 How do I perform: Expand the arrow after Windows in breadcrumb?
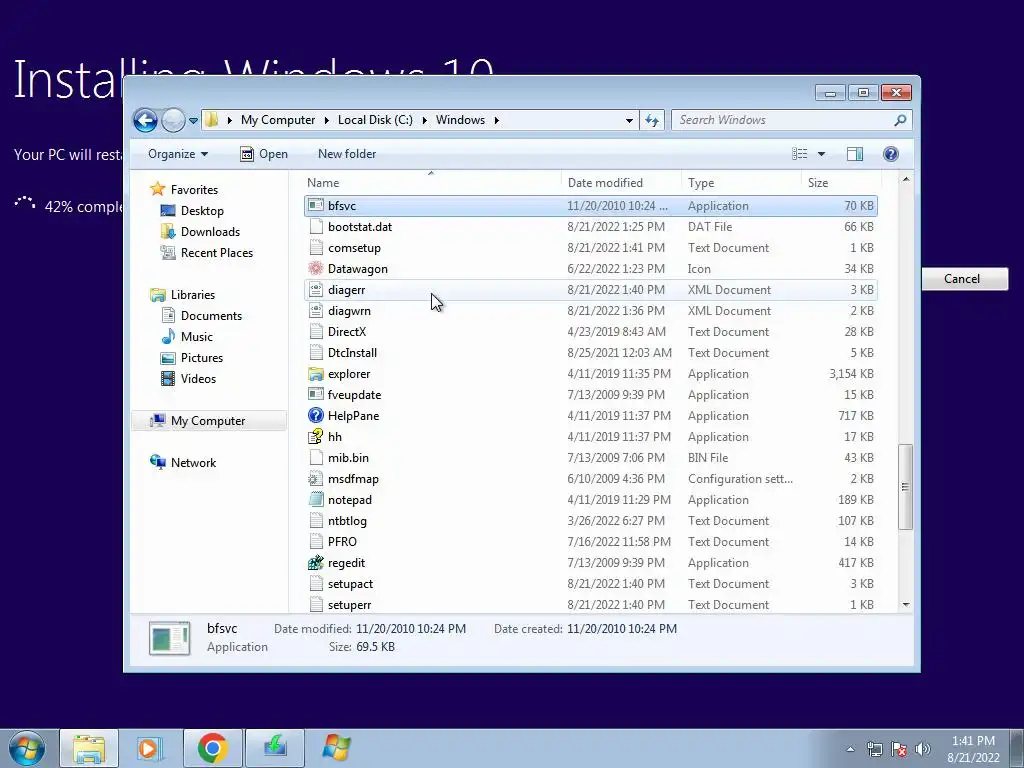497,120
